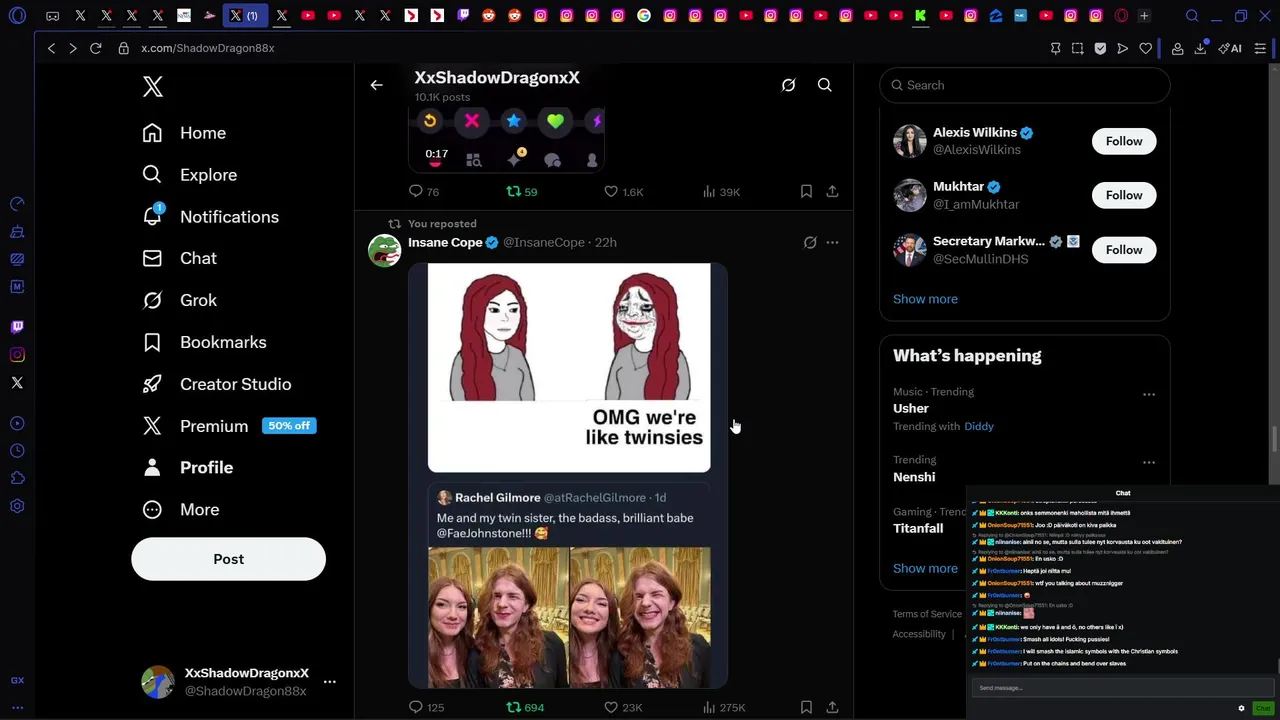
Task: Open Explore page
Action: [x=190, y=175]
